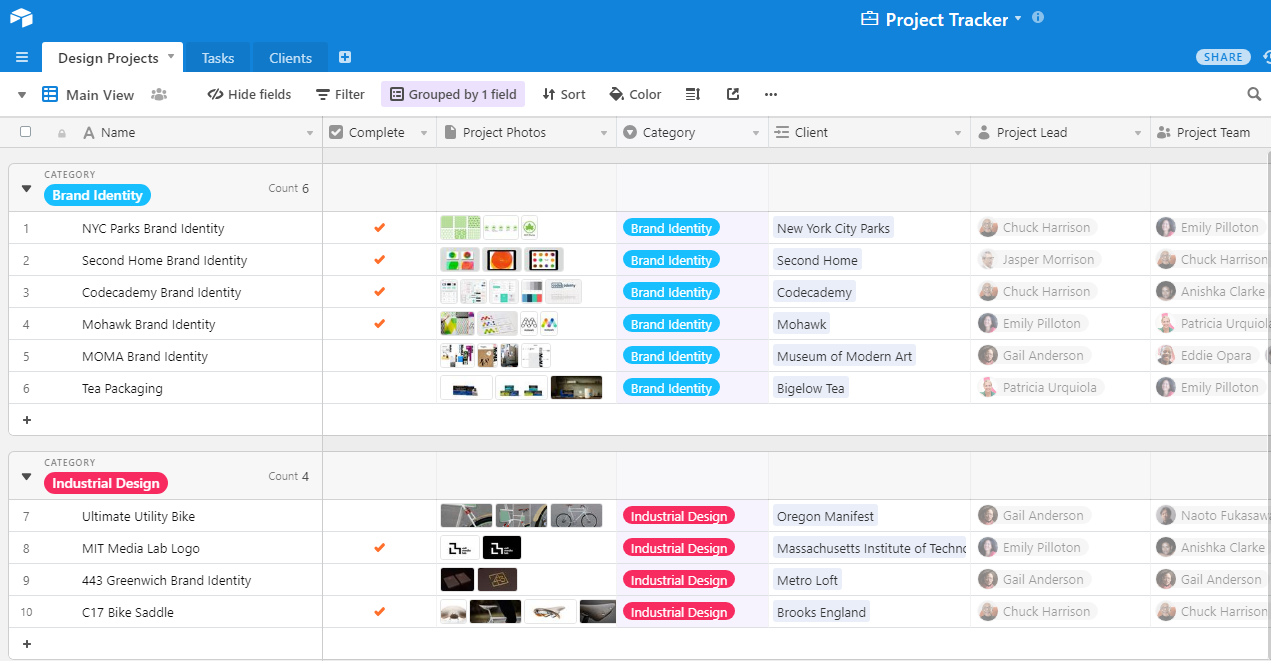Open the Project Photos column dropdown arrow
The width and height of the screenshot is (1271, 661).
603,133
